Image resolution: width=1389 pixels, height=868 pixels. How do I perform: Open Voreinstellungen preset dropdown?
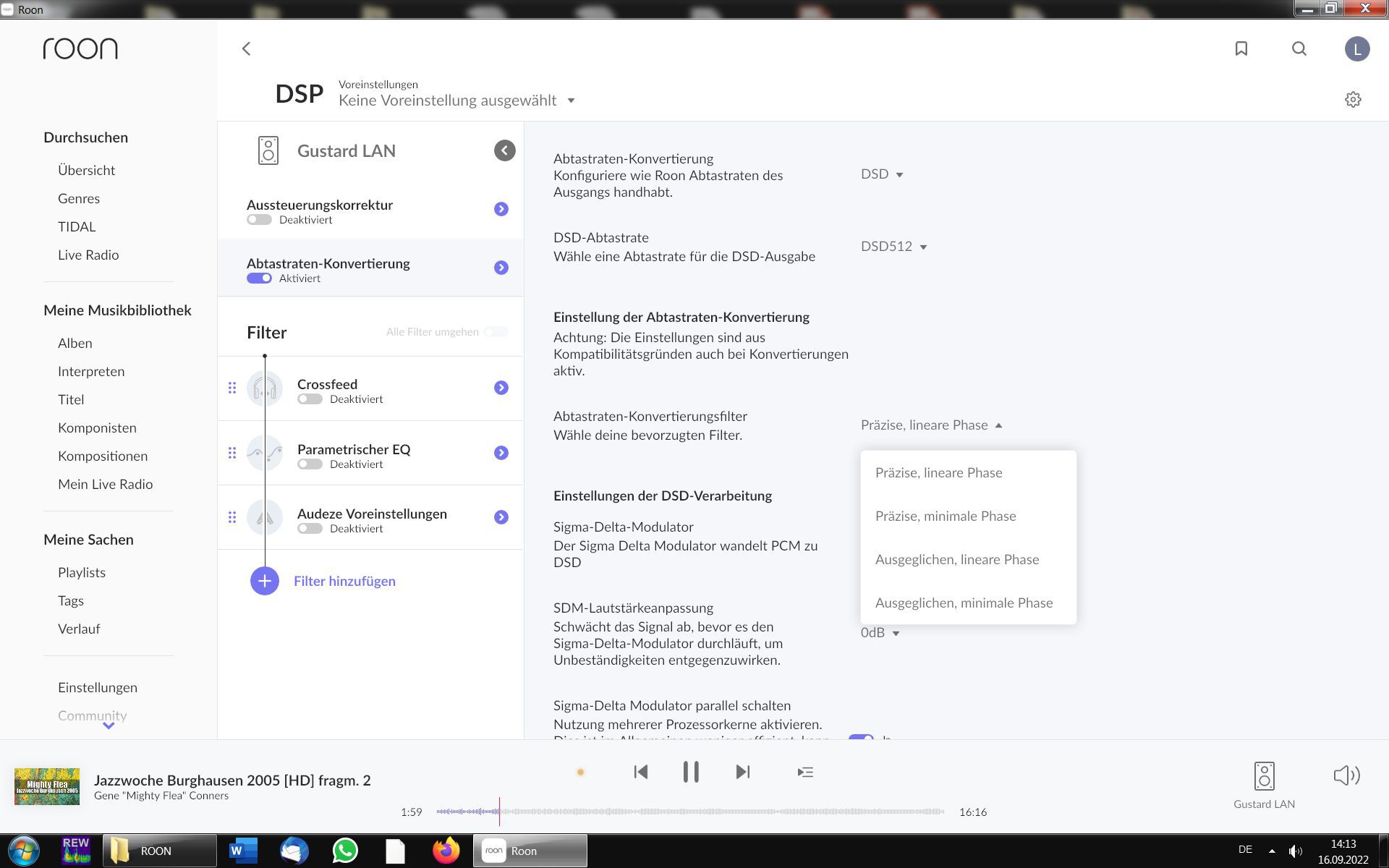click(x=456, y=101)
